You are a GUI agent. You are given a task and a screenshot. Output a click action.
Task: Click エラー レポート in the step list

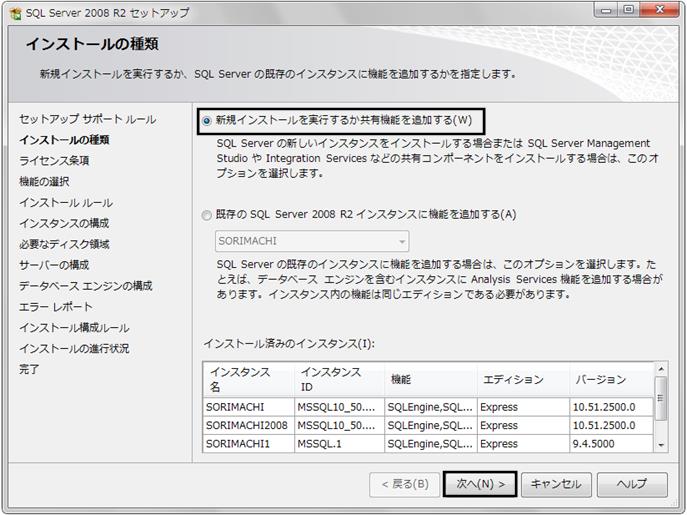56,307
